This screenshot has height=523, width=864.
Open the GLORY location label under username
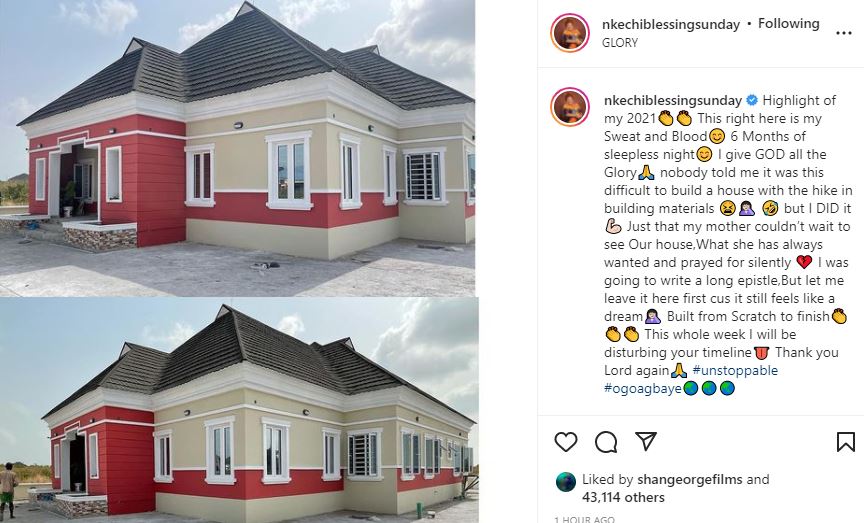coord(620,42)
